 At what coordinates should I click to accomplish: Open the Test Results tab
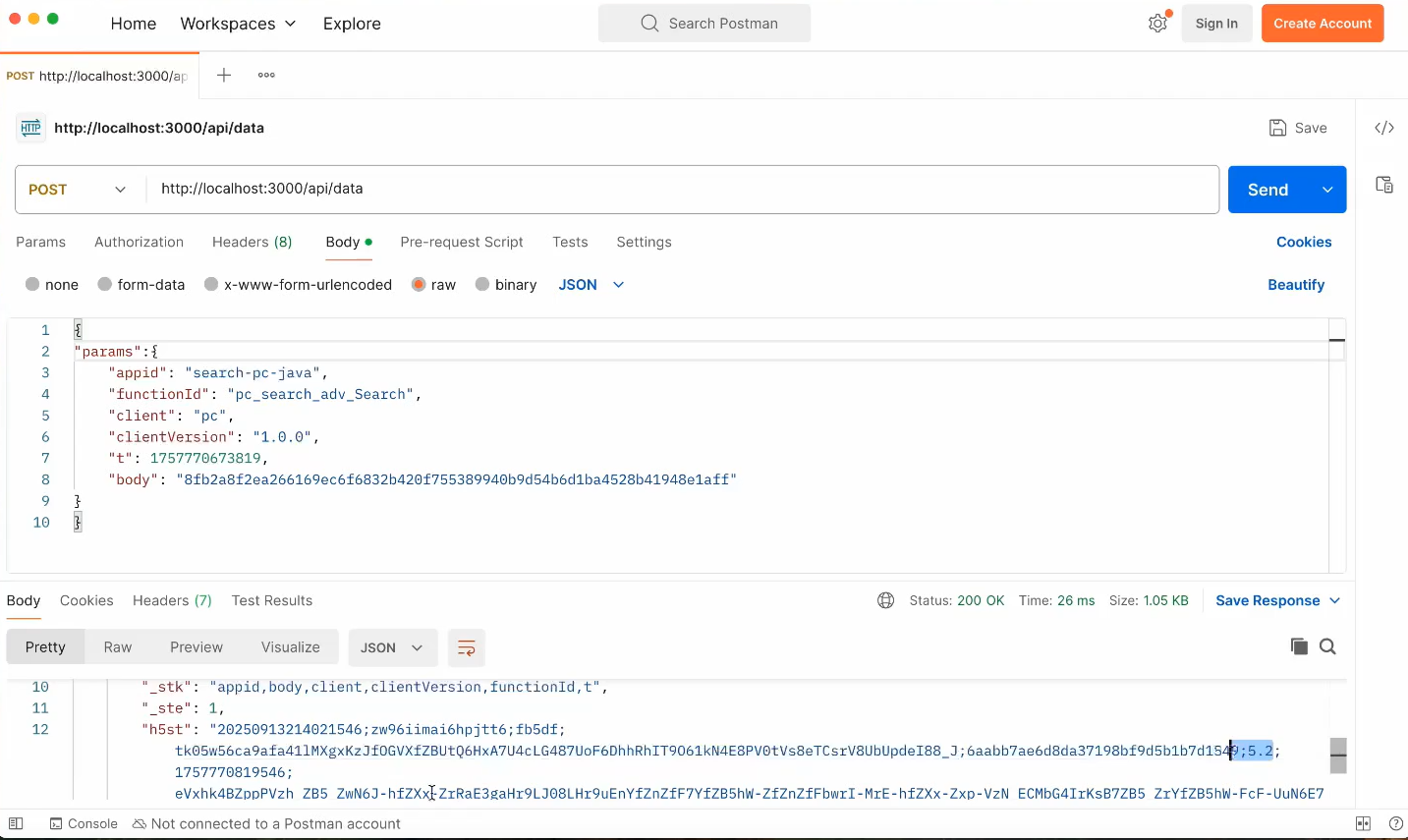(x=272, y=600)
